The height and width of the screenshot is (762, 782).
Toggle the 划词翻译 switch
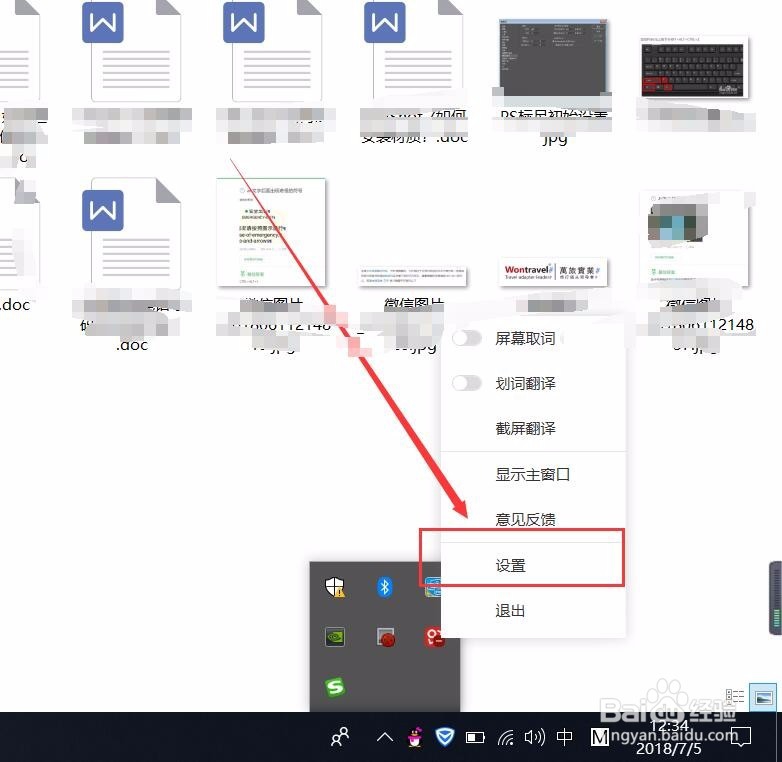click(x=467, y=383)
